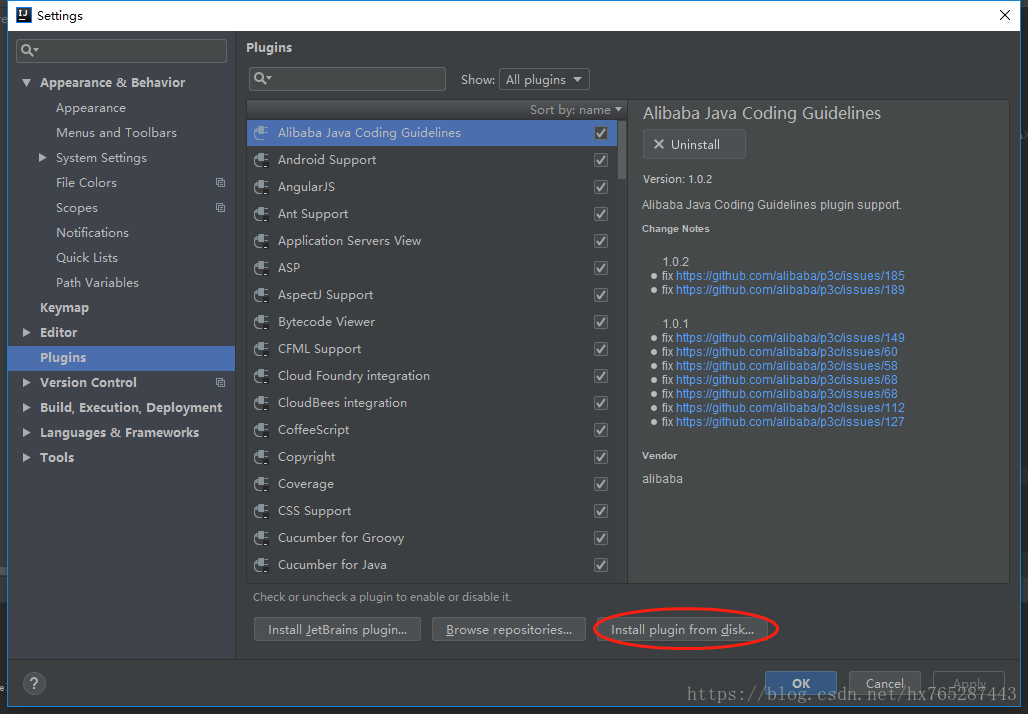
Task: Focus the settings sidebar search field
Action: [x=121, y=50]
